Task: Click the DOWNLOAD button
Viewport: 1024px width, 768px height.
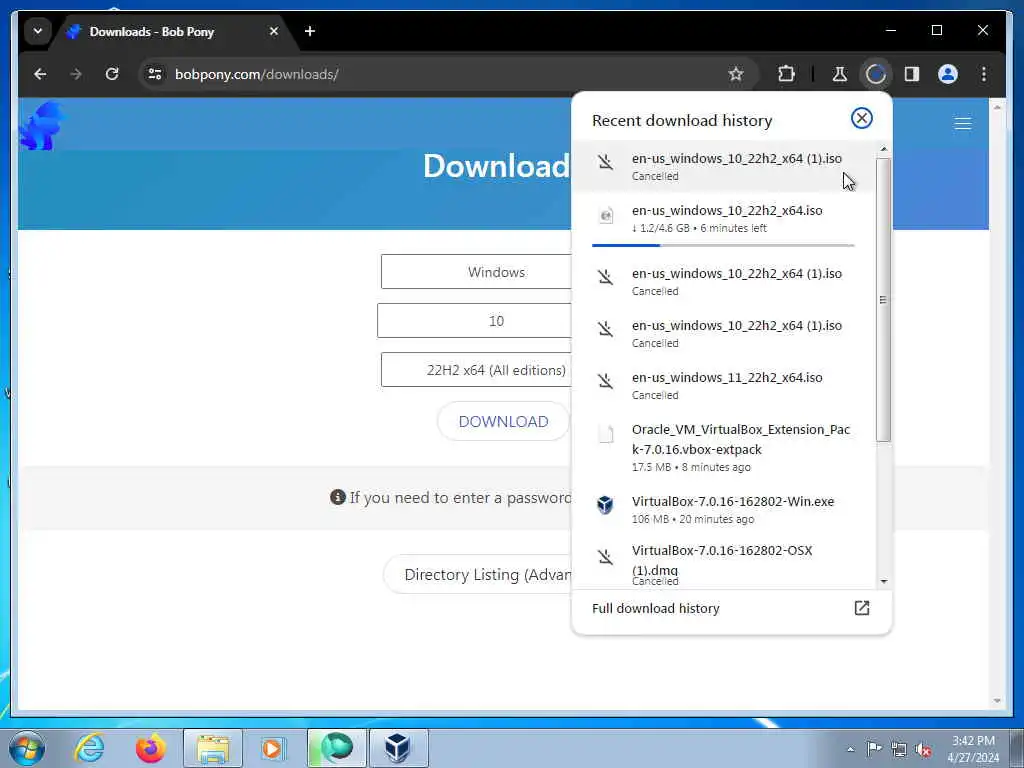Action: 504,421
